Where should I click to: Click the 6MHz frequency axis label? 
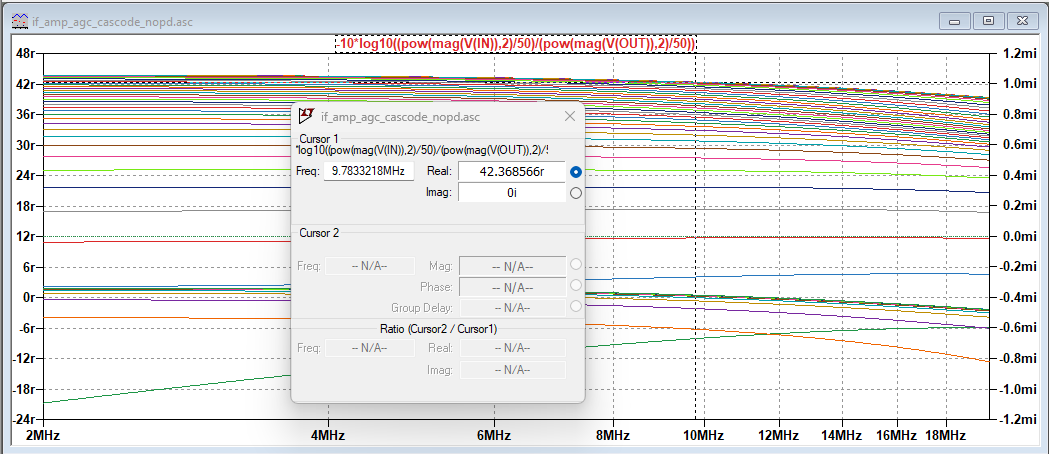coord(494,435)
